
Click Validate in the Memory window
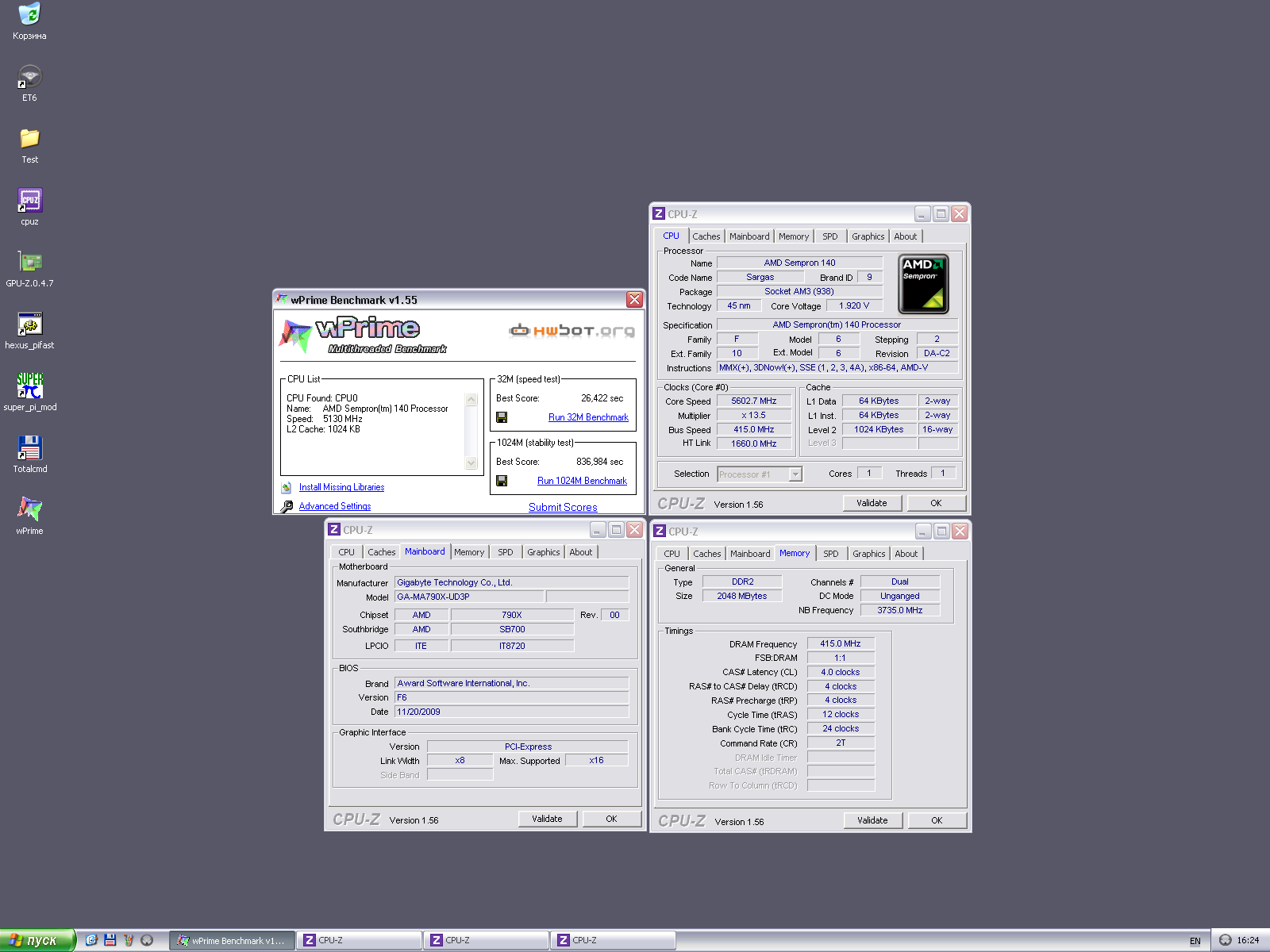pos(872,820)
